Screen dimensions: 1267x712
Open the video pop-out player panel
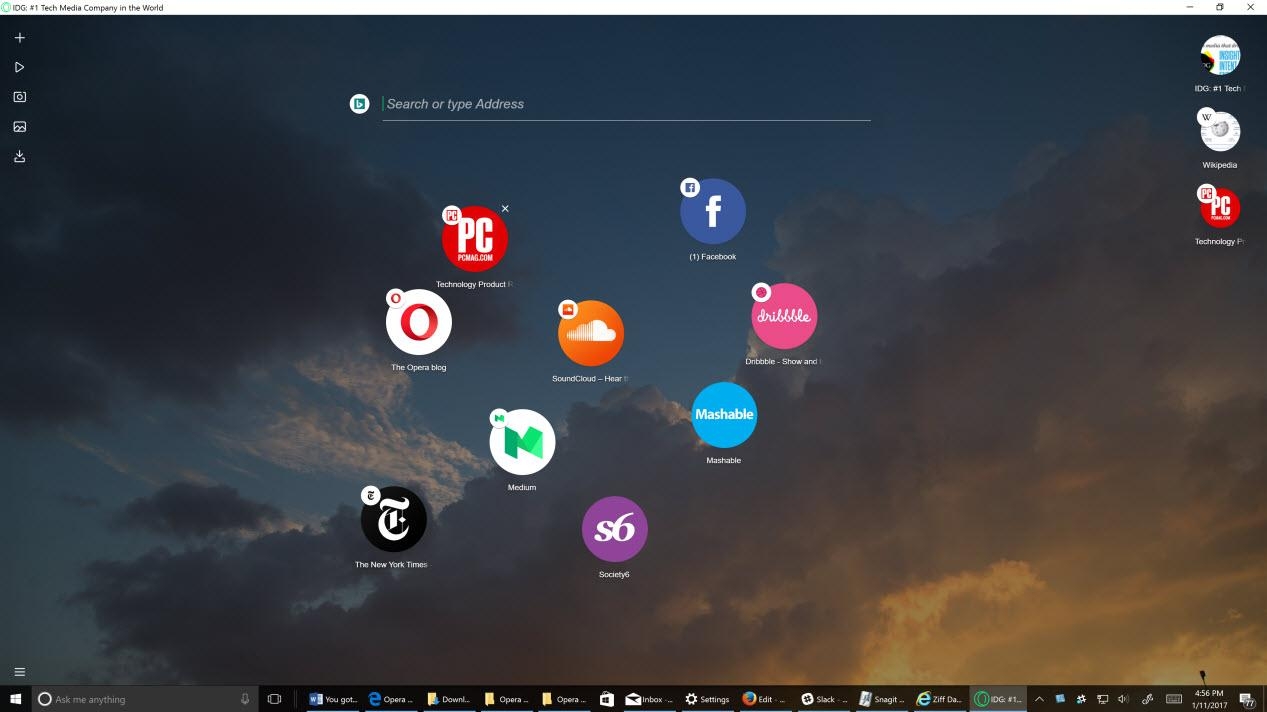point(19,67)
